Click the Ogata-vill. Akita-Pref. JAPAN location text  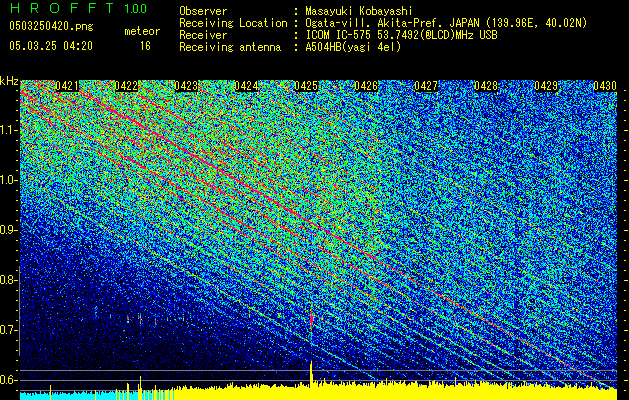(446, 23)
